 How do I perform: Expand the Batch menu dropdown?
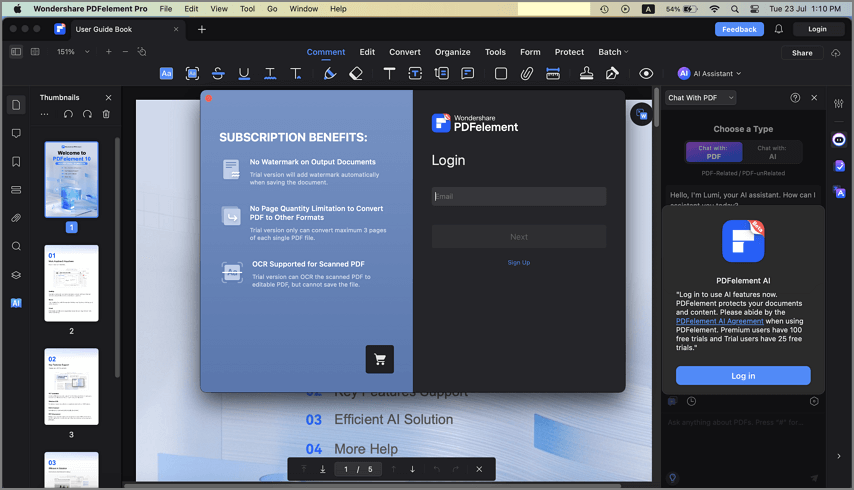613,52
